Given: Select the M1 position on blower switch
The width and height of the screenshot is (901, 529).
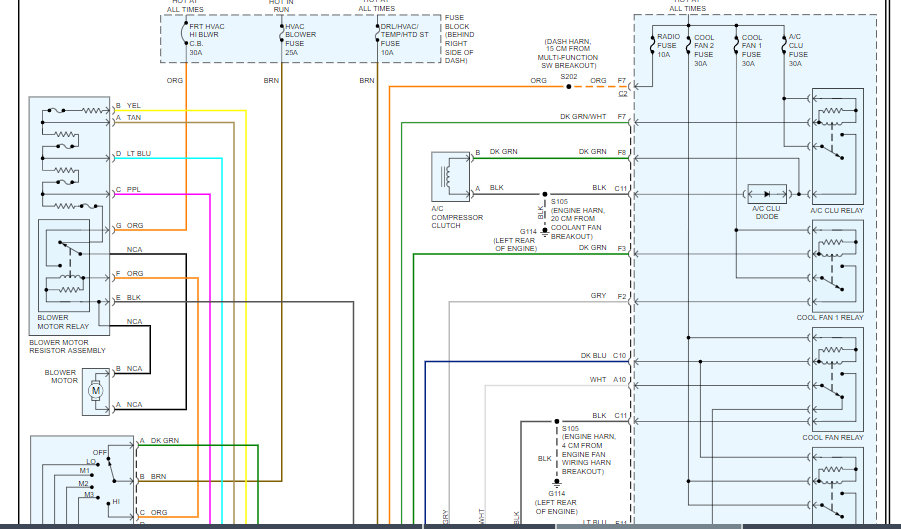Looking at the screenshot, I should [86, 472].
